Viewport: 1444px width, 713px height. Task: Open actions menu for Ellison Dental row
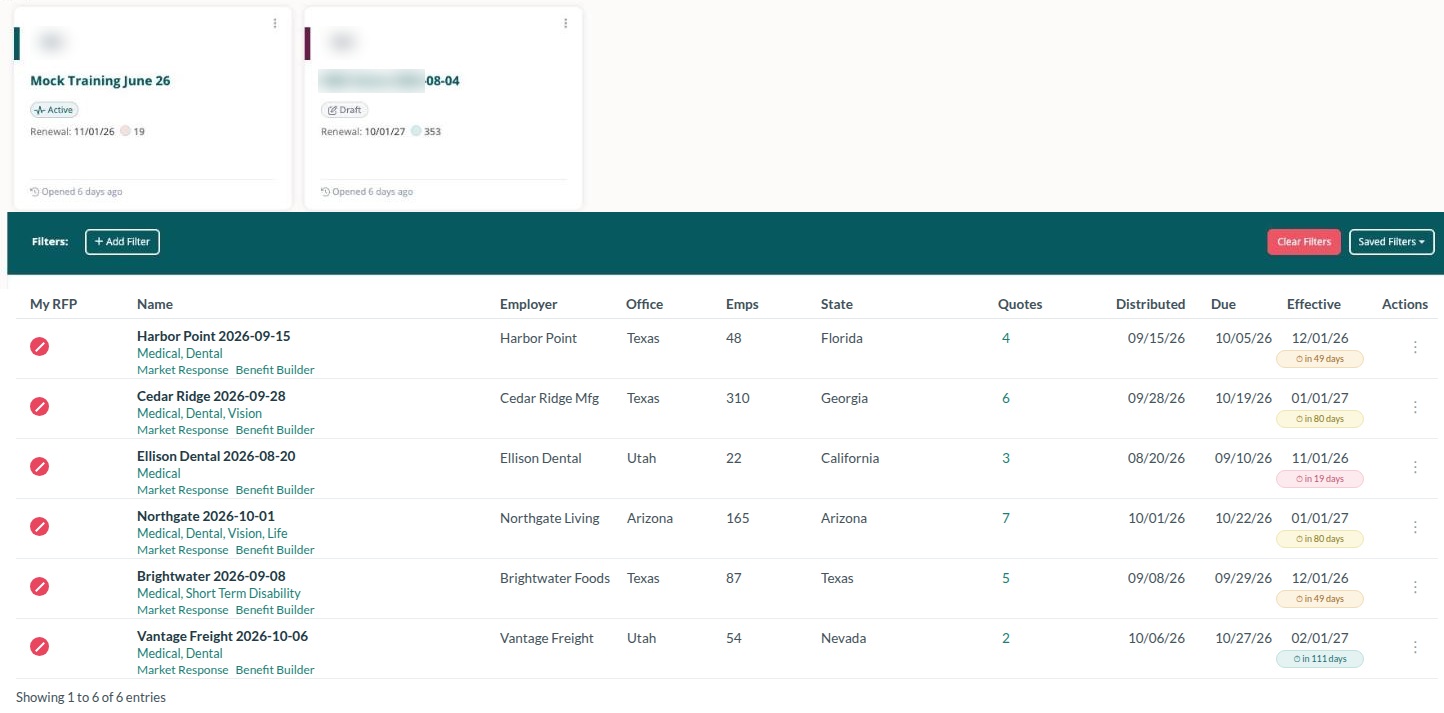click(1415, 467)
